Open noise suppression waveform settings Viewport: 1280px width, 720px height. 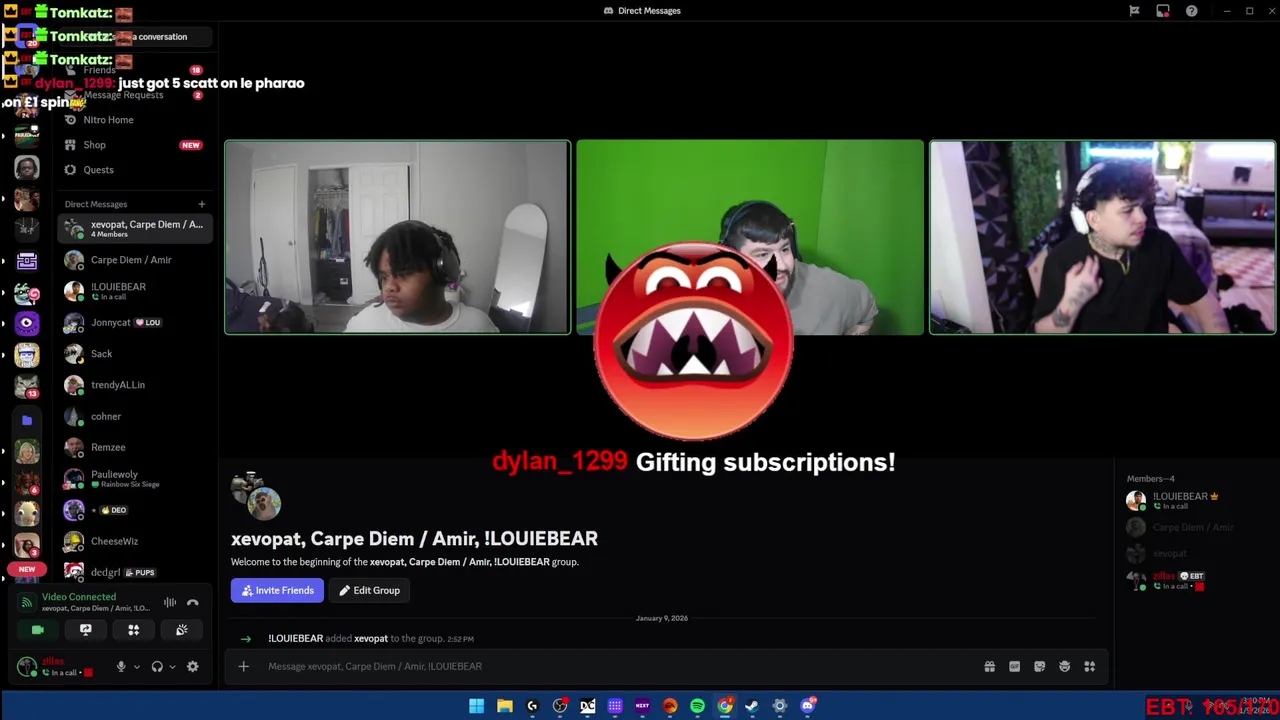(170, 602)
